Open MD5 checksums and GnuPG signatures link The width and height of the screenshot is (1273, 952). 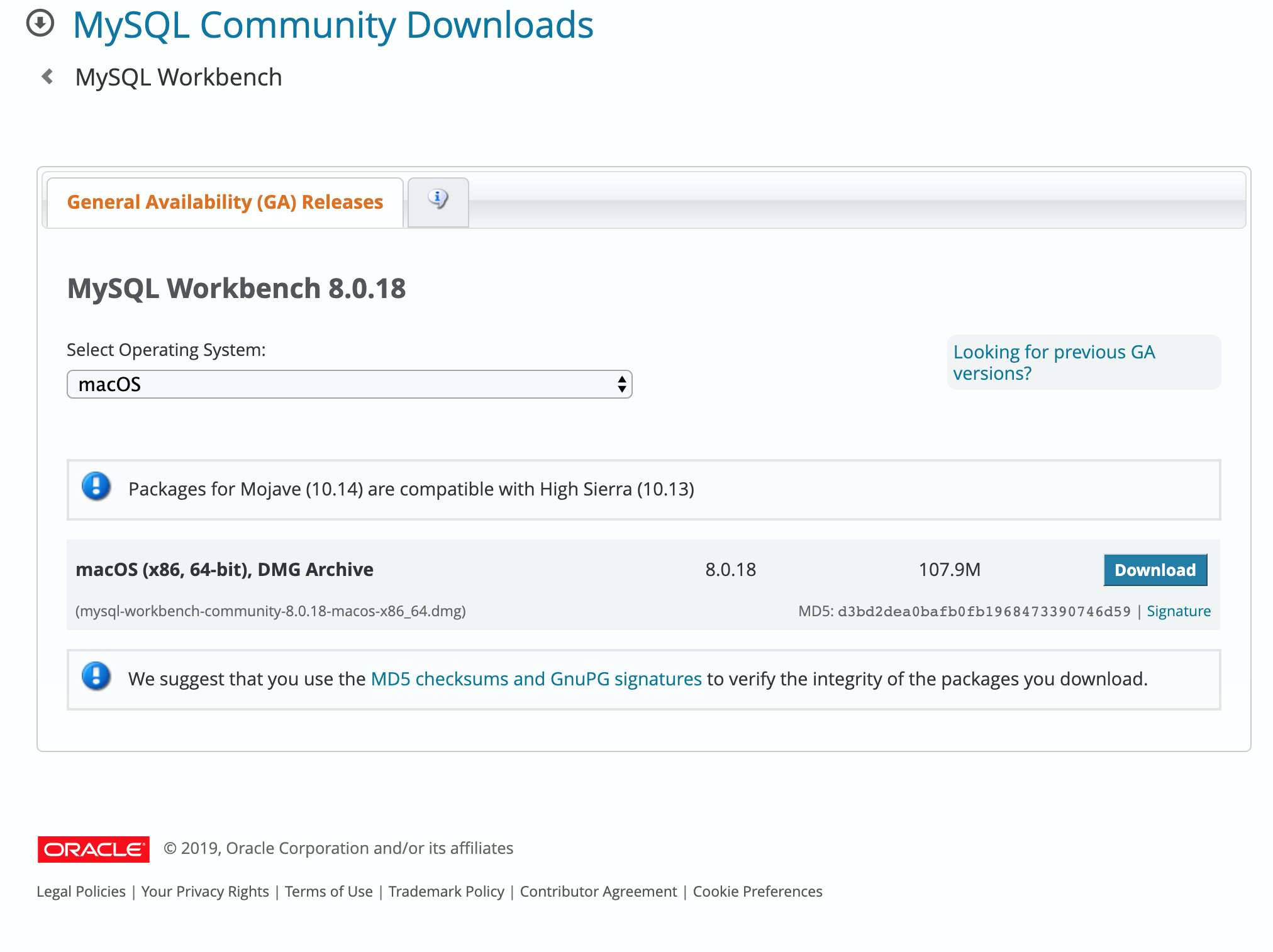536,679
